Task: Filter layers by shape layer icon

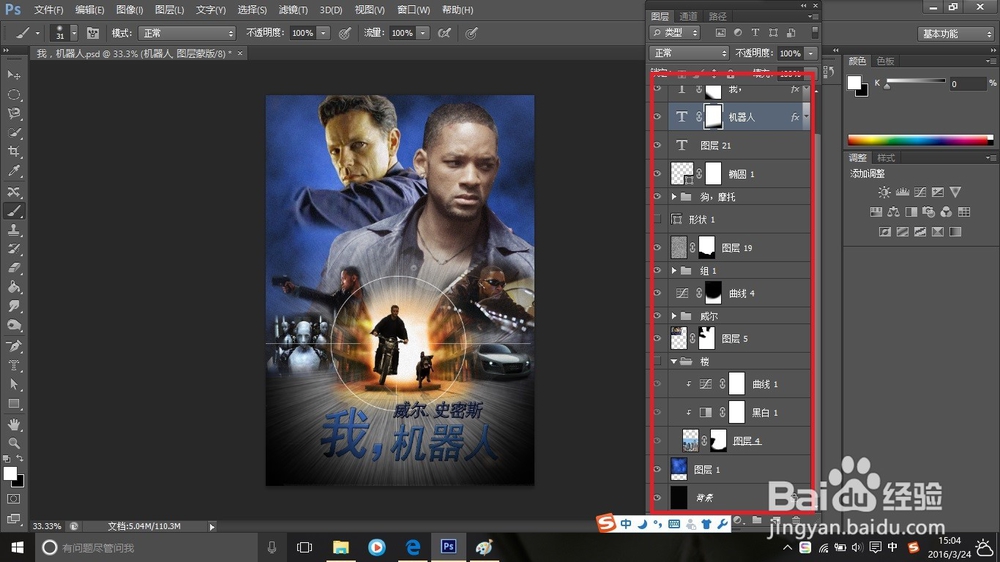Action: [773, 33]
